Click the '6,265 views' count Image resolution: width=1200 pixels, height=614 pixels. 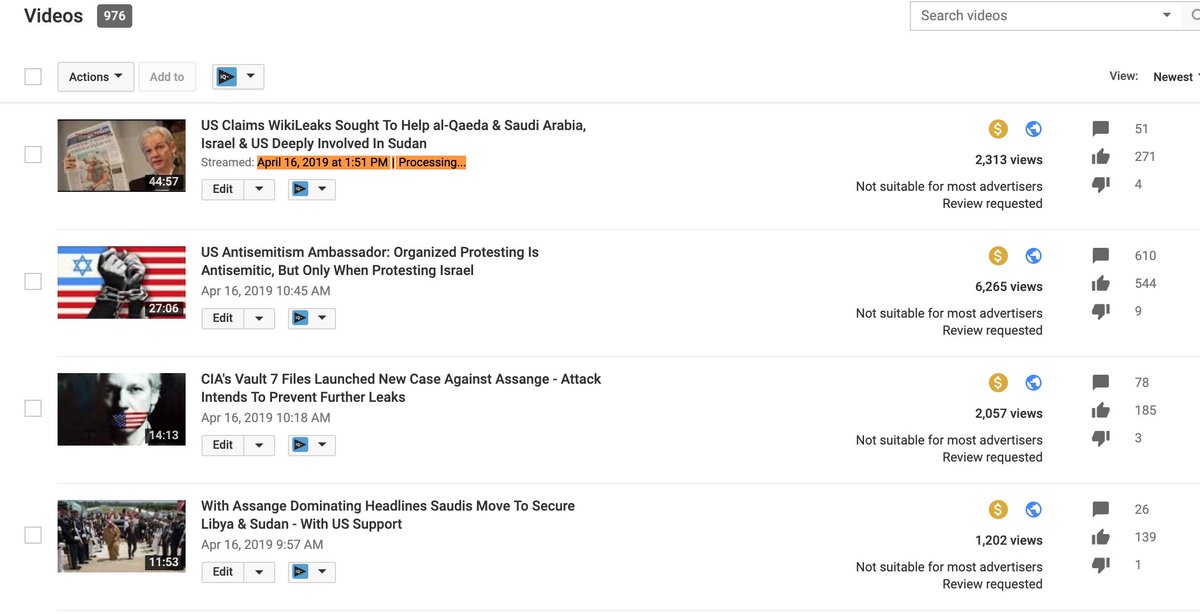[1009, 287]
